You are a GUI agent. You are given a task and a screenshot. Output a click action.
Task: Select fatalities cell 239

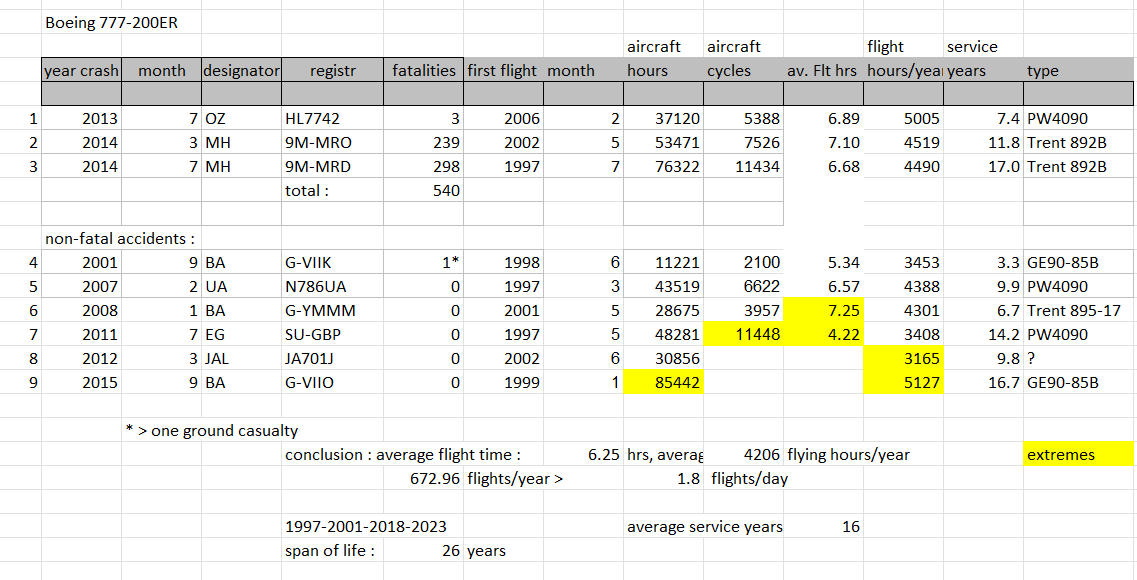423,142
